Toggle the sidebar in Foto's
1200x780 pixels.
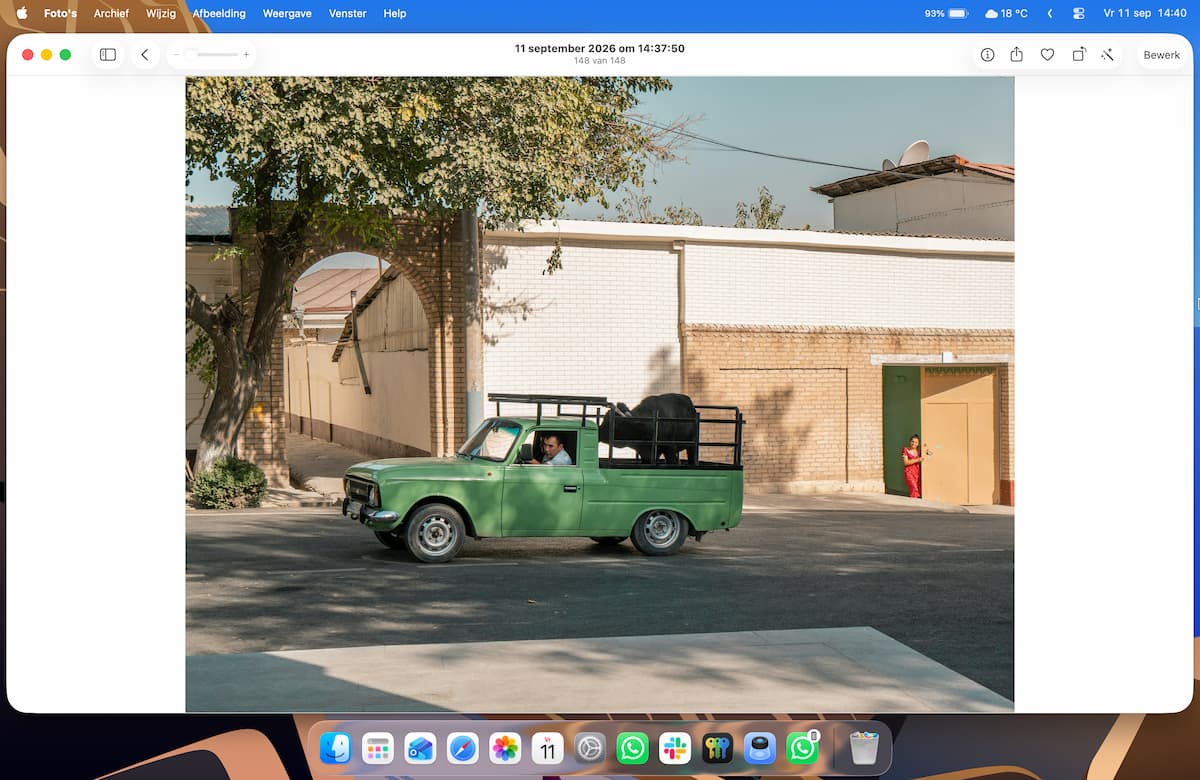pos(108,55)
